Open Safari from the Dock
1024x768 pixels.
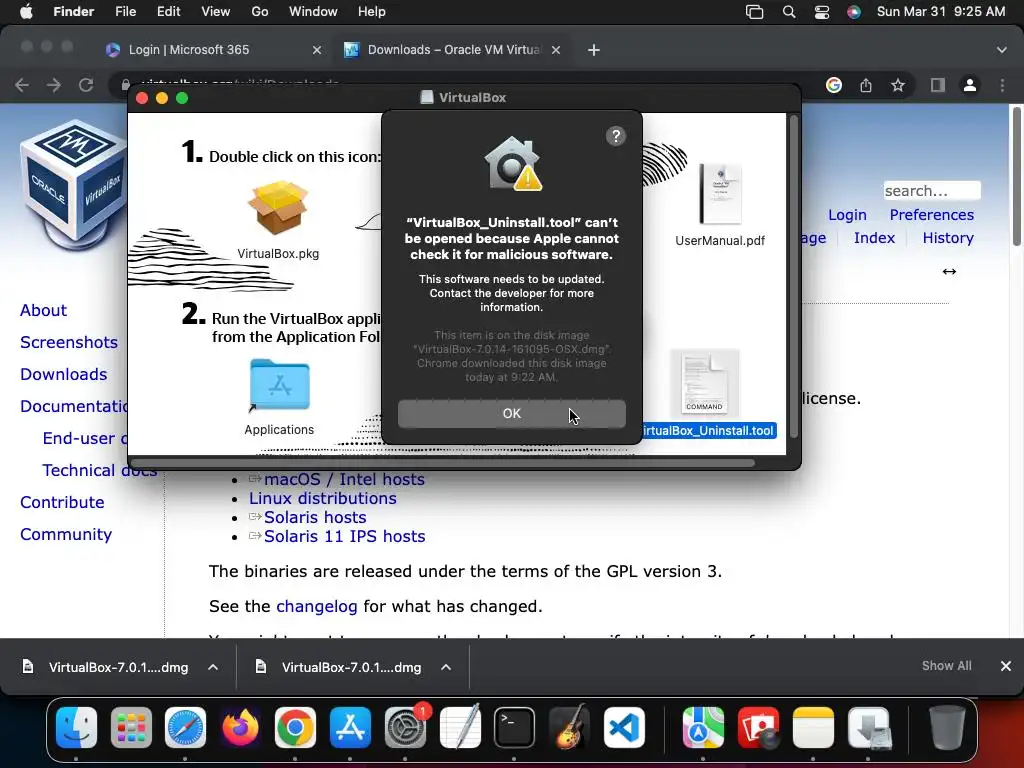coord(185,728)
